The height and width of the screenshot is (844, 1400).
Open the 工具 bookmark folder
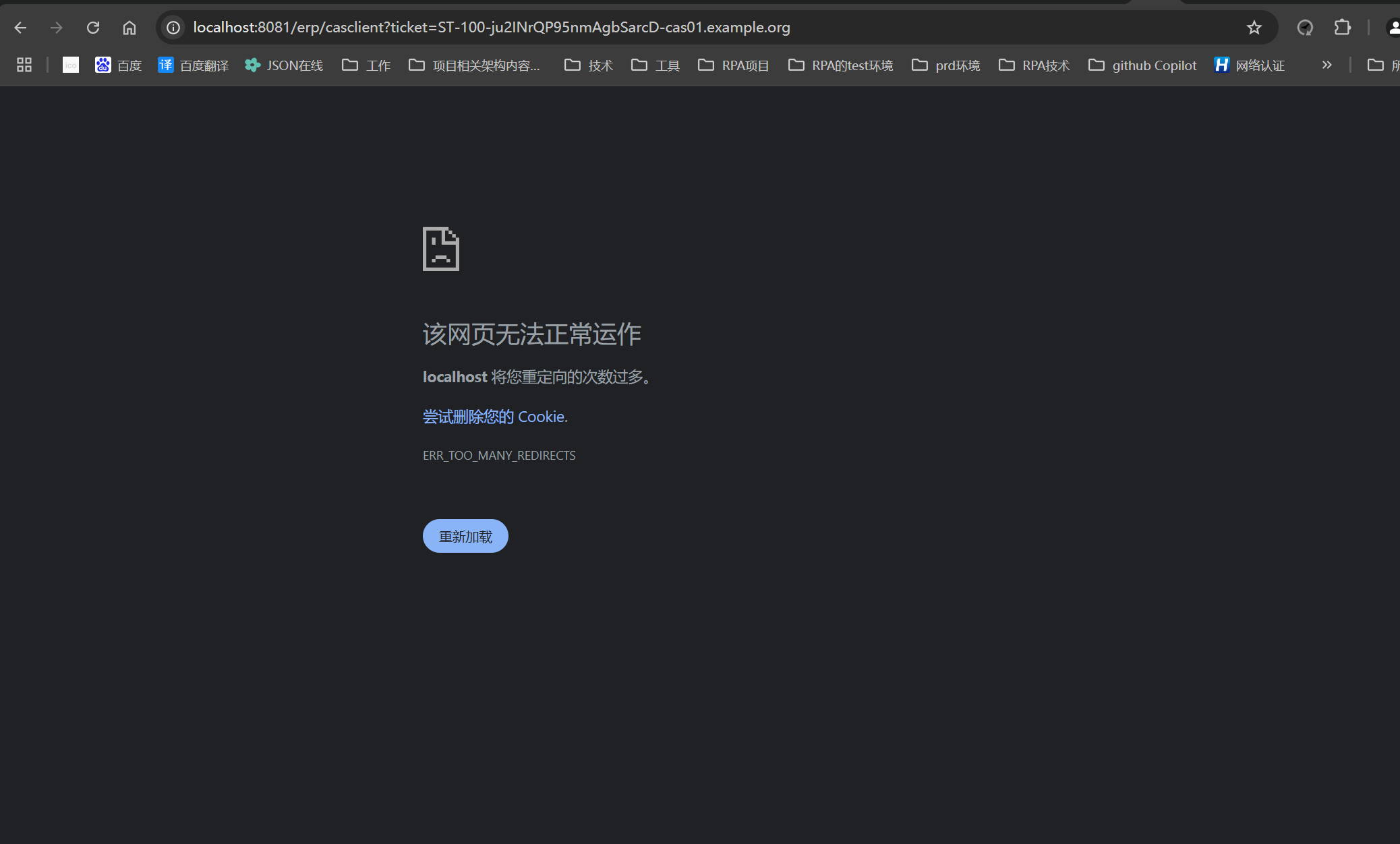coord(655,65)
